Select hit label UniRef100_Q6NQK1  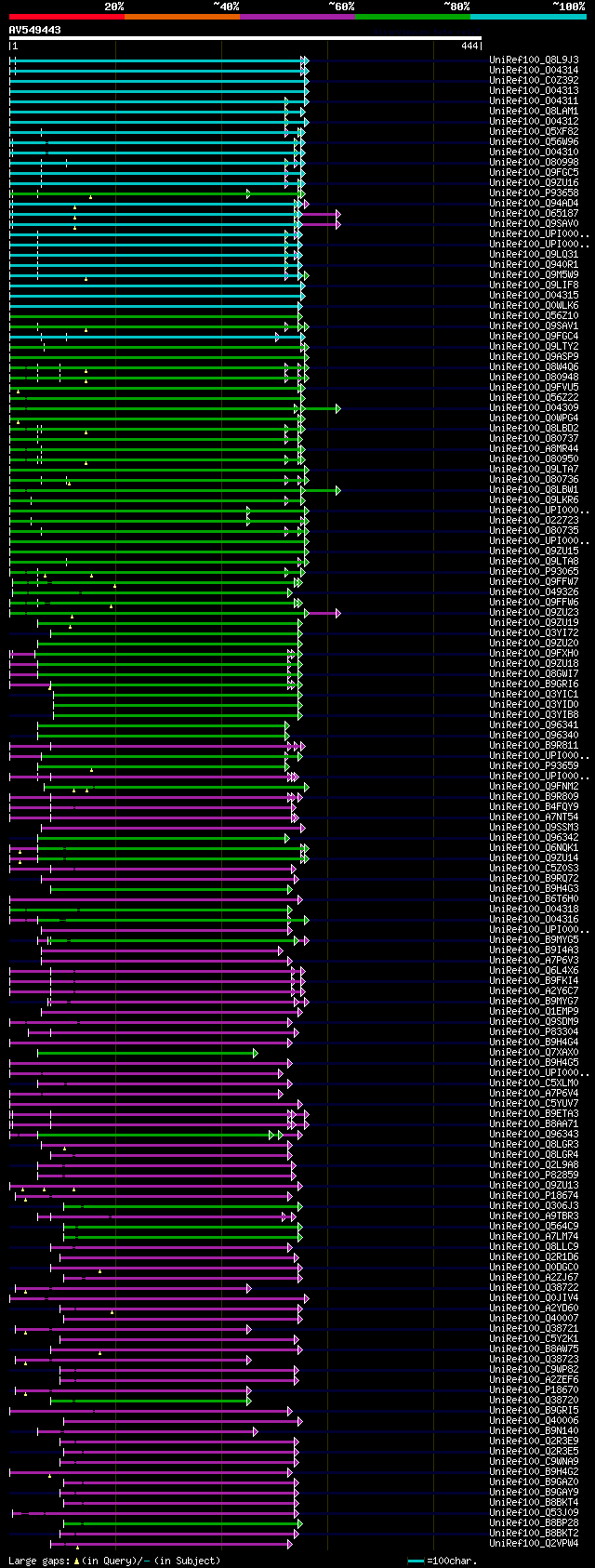534,848
